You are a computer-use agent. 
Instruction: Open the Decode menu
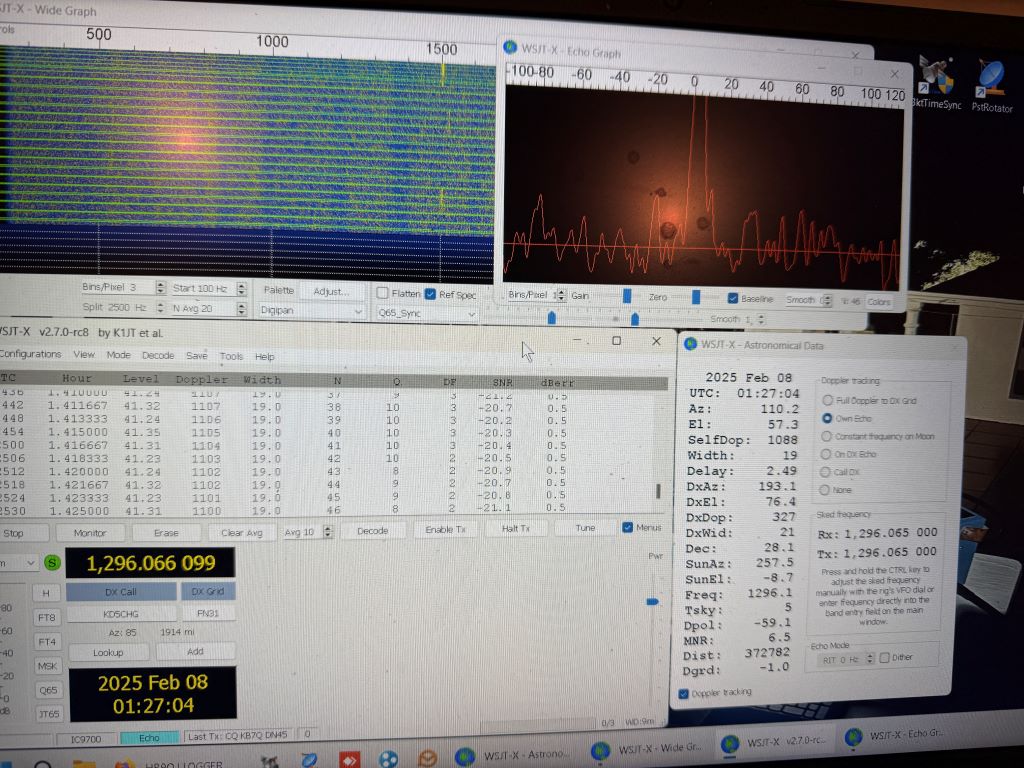point(158,355)
